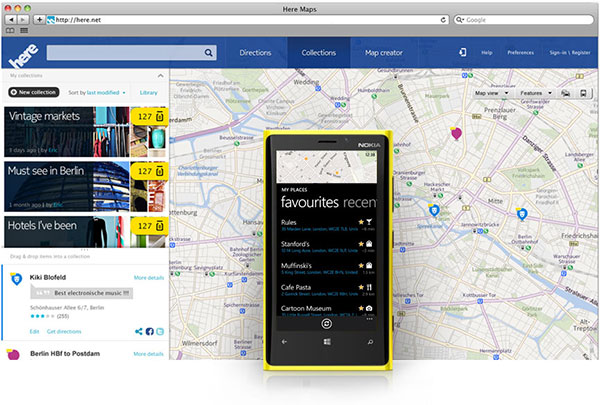
Task: Tap Stanford's in the phone favourites list
Action: (x=327, y=247)
